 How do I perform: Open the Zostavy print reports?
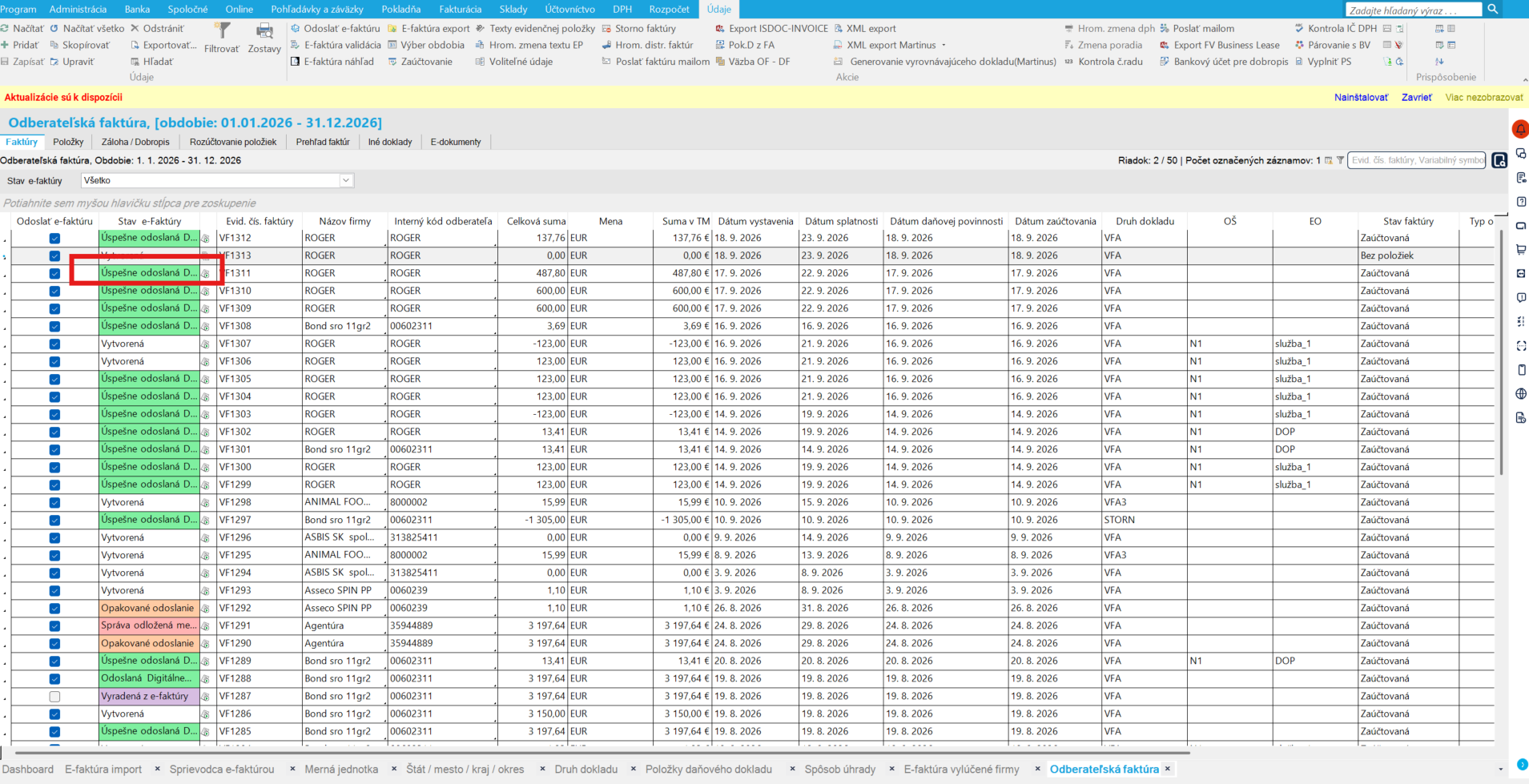(264, 38)
